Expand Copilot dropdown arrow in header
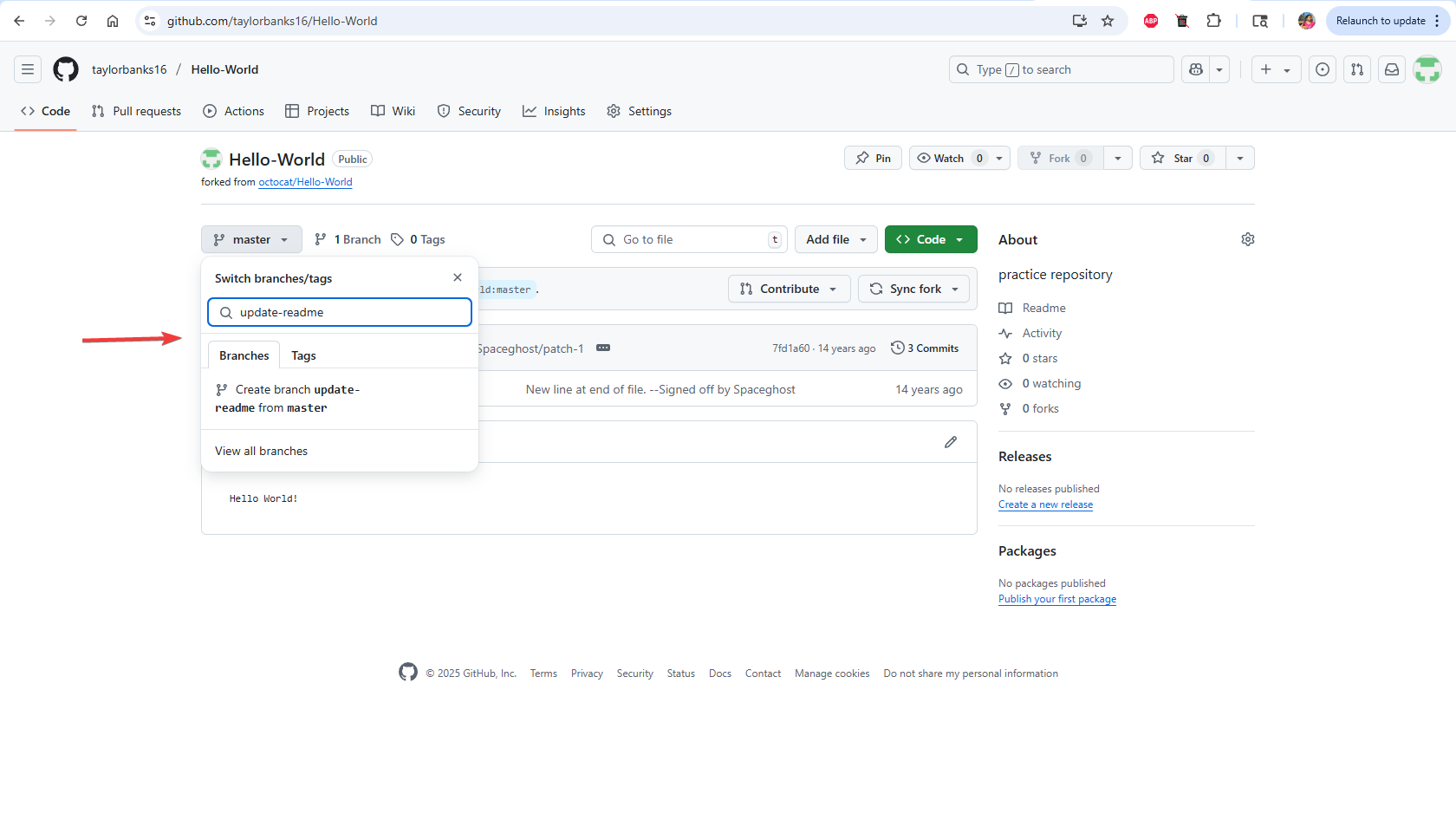The image size is (1456, 833). pyautogui.click(x=1220, y=69)
